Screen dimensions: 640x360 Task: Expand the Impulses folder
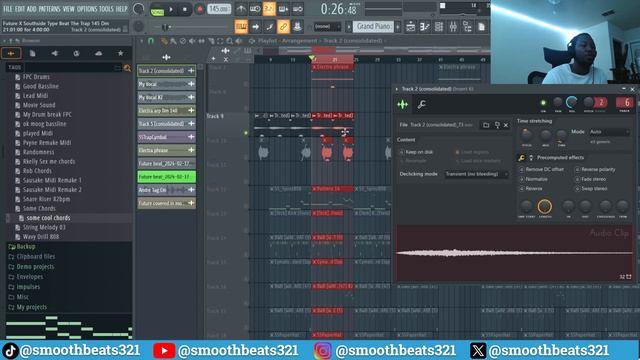[28, 287]
